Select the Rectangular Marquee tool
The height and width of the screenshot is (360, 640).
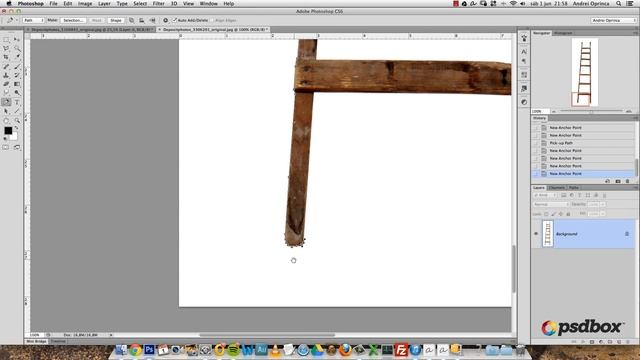[6, 40]
